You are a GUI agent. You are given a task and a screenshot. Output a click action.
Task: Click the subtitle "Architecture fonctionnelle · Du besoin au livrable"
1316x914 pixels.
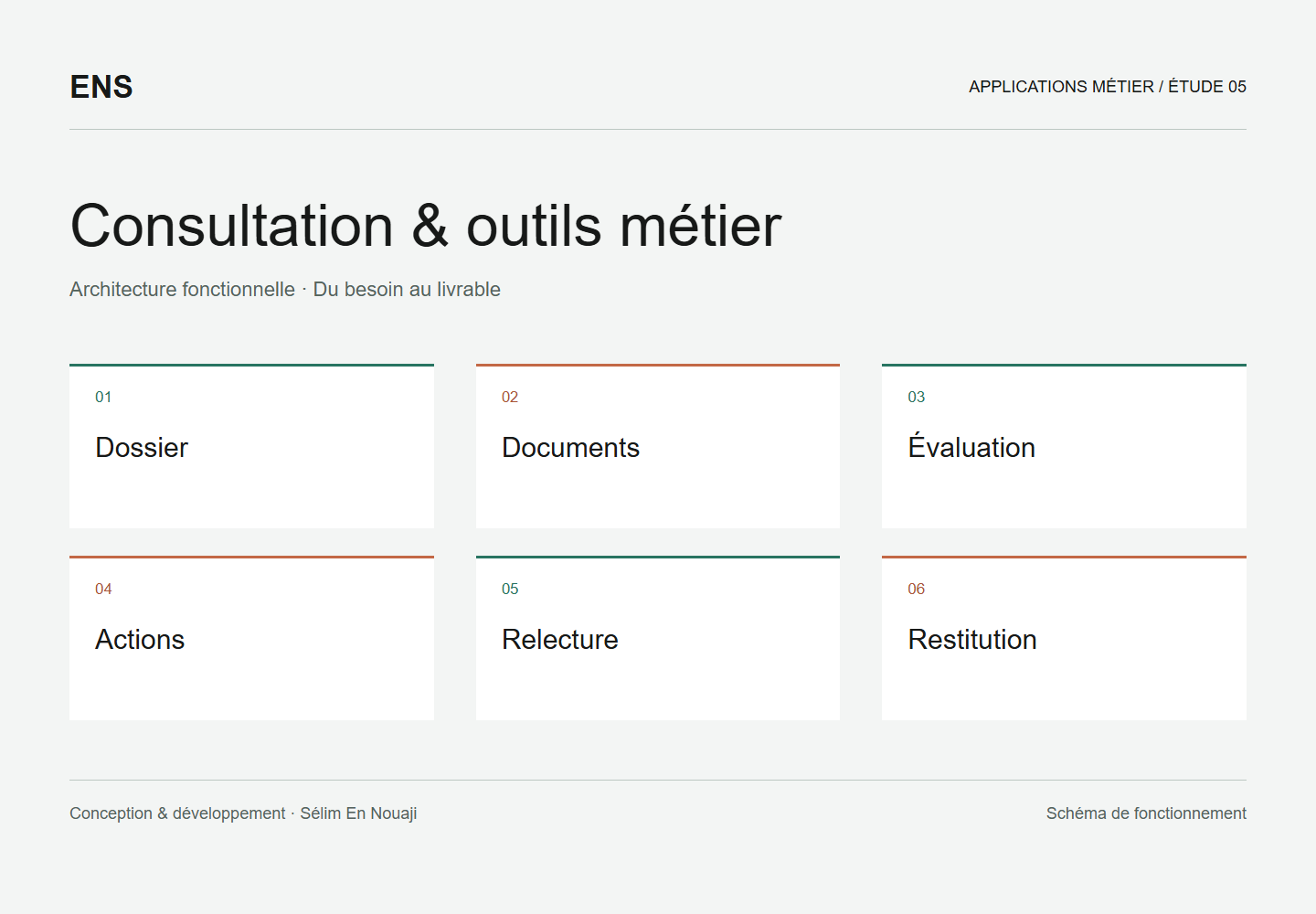pos(285,290)
